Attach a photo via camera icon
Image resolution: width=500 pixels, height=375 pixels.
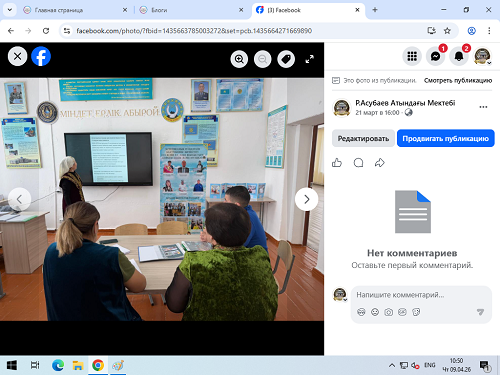(389, 312)
